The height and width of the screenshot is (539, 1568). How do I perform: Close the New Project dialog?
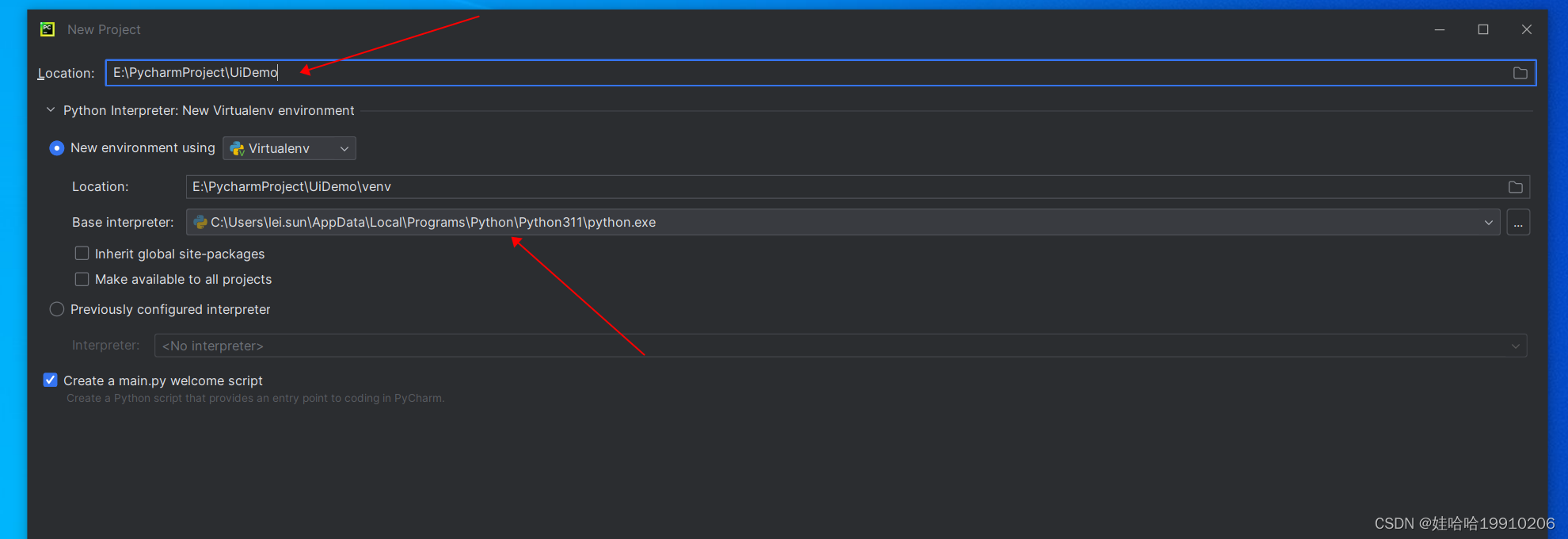(x=1527, y=29)
